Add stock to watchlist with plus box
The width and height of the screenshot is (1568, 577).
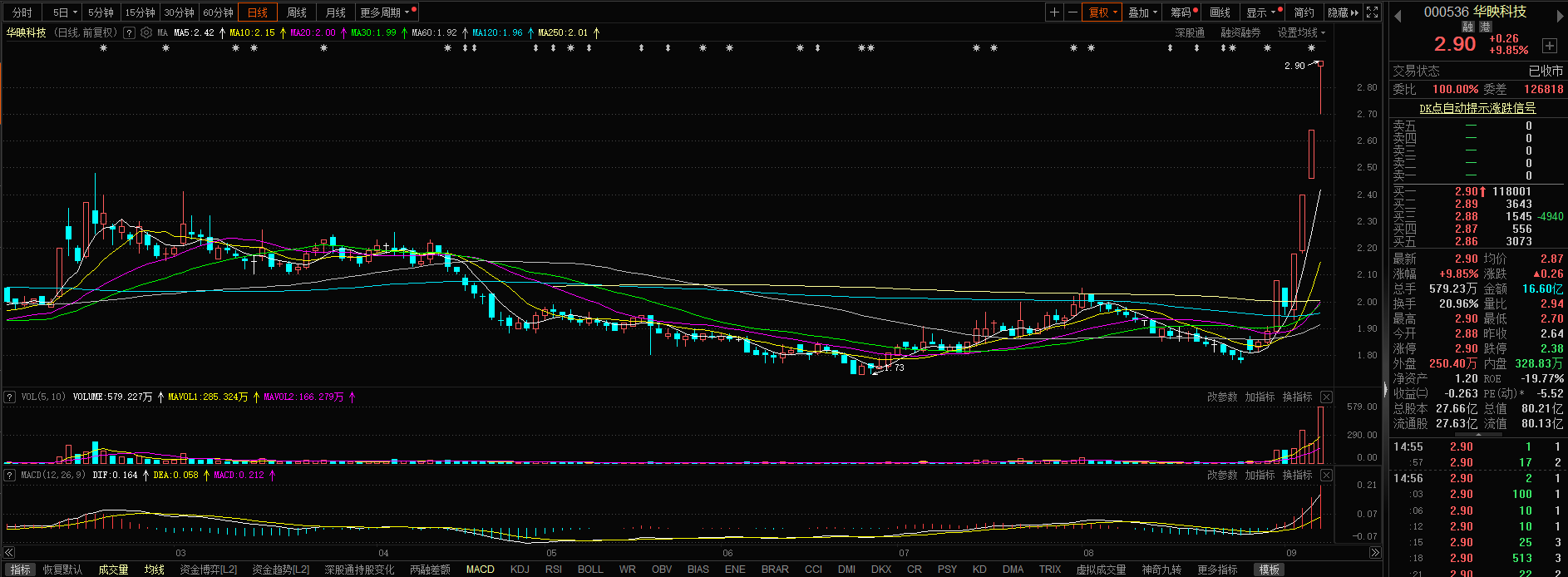pos(1550,46)
